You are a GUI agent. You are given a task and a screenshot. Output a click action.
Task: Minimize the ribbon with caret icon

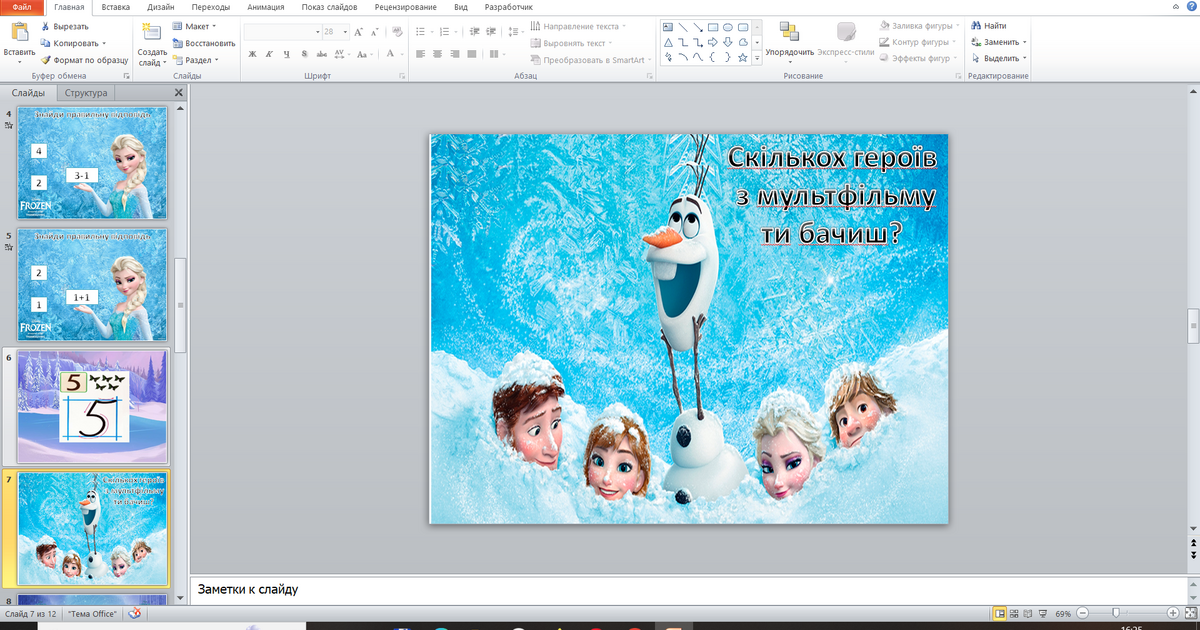1175,7
